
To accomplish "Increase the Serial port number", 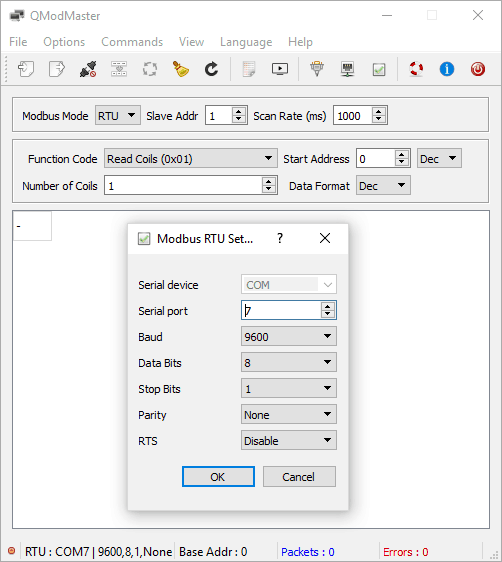I will (328, 306).
